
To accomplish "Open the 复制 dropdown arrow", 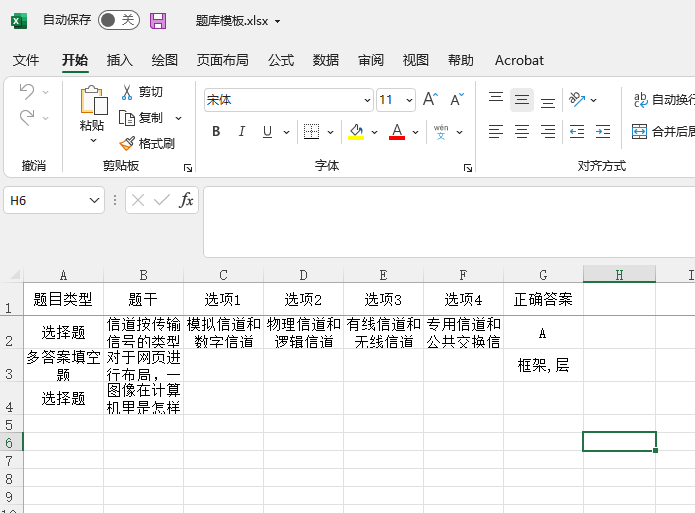I will point(178,118).
